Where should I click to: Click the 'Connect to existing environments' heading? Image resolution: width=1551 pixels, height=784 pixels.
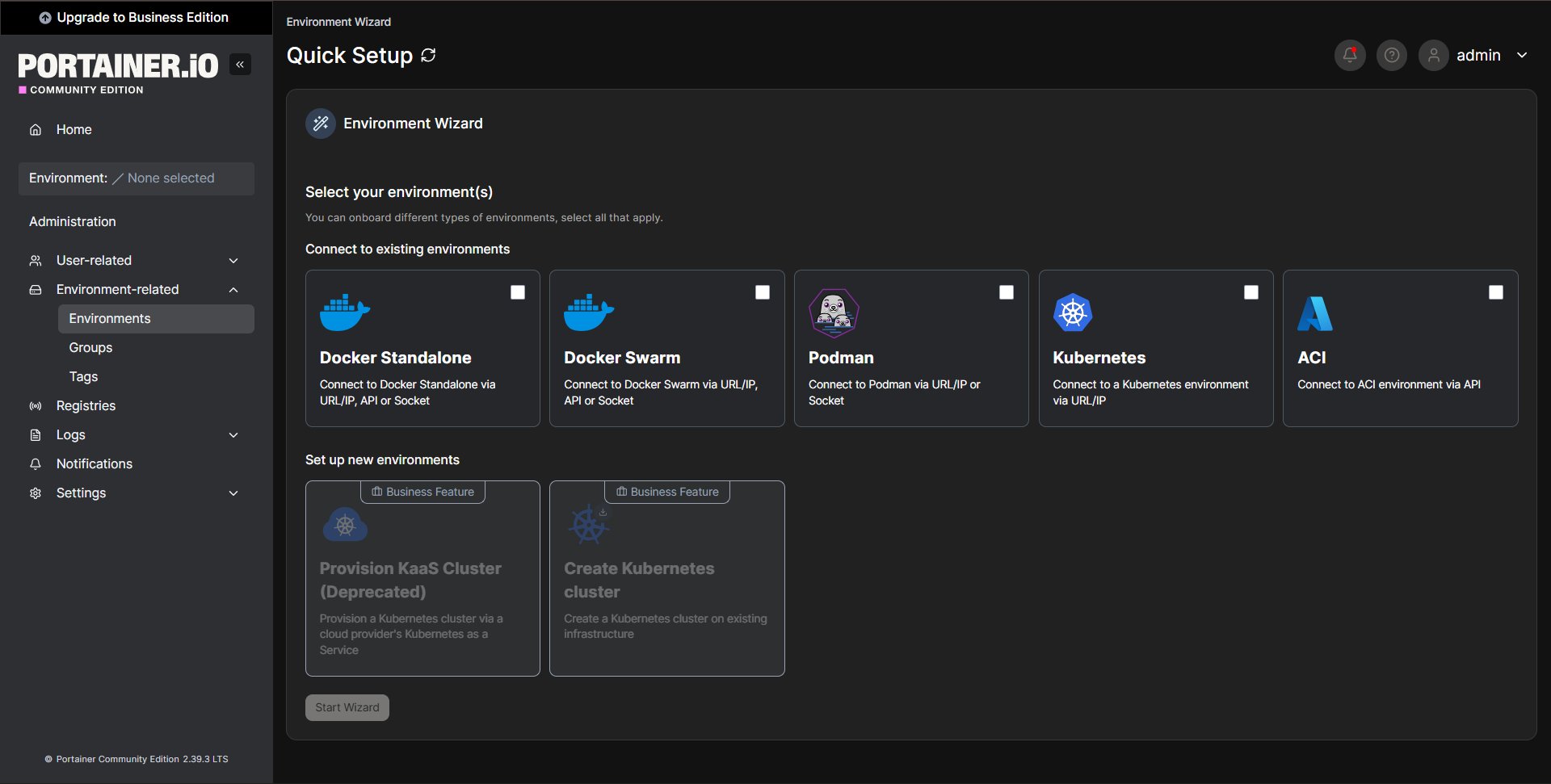(407, 249)
